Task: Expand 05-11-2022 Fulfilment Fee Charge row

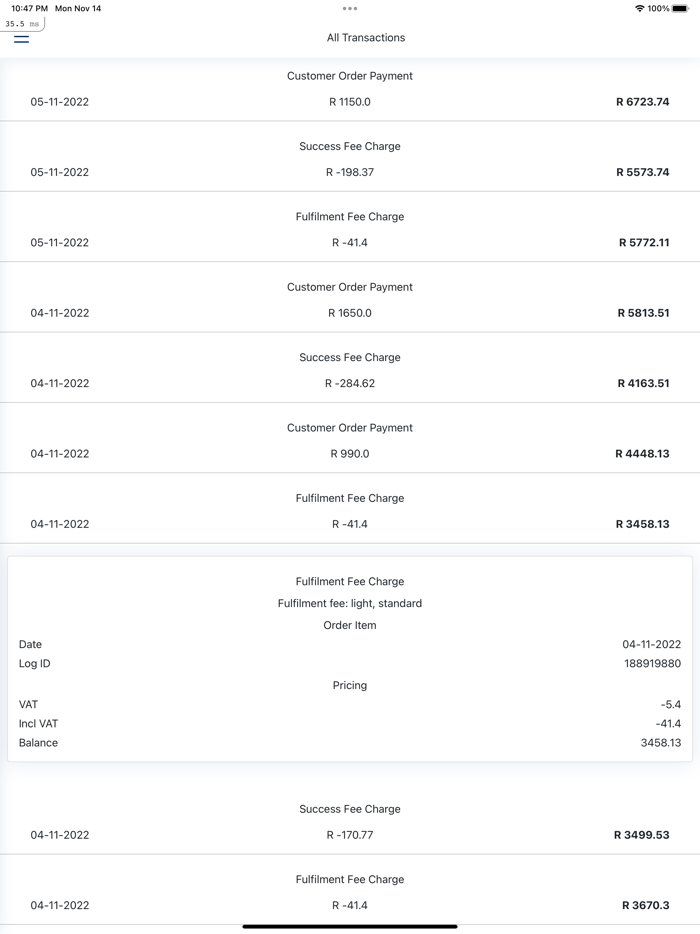Action: click(350, 229)
